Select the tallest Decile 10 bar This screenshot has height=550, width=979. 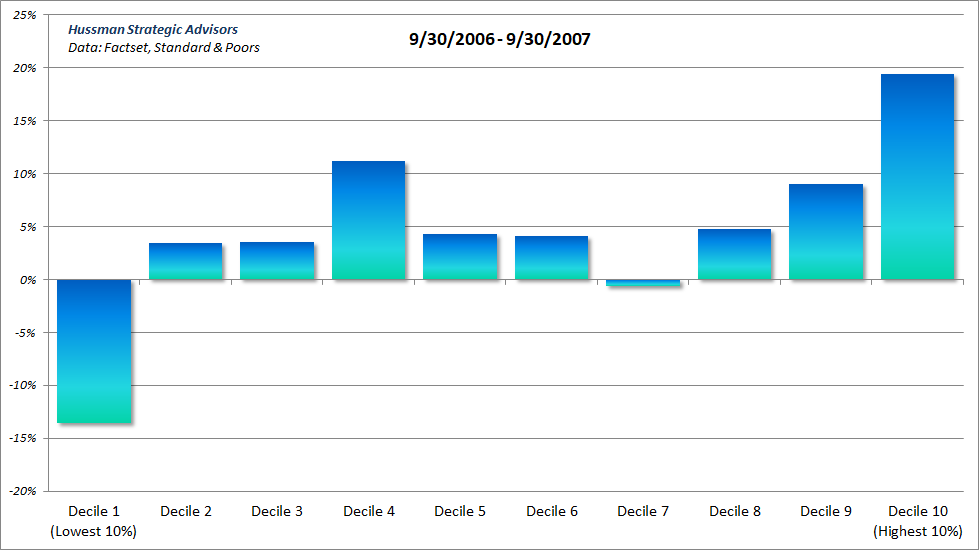(917, 177)
